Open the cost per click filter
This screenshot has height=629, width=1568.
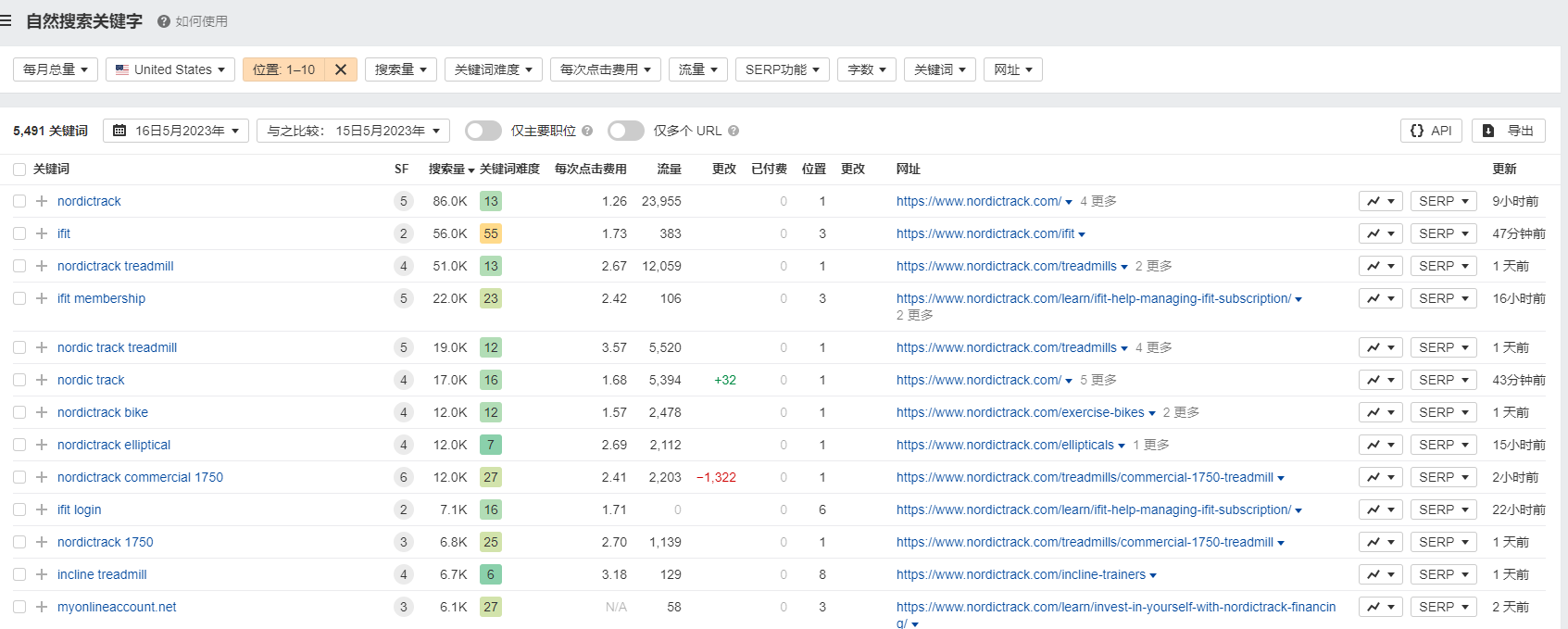[x=606, y=69]
